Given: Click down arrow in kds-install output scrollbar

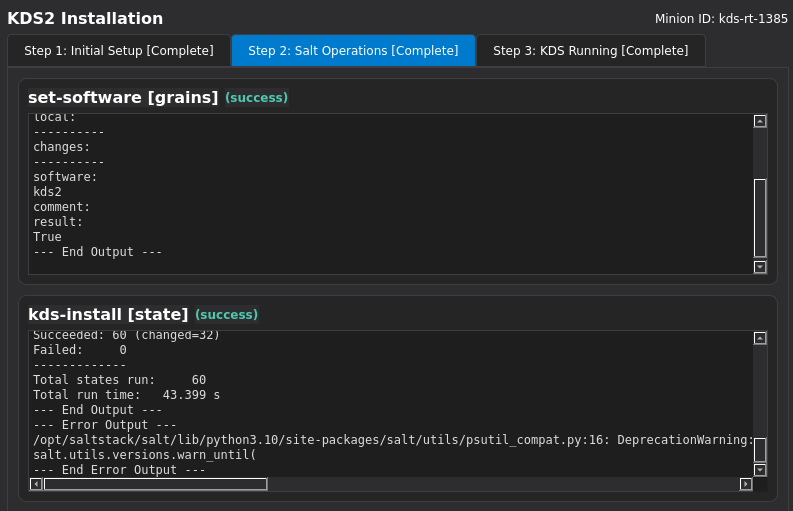Looking at the screenshot, I should 760,470.
